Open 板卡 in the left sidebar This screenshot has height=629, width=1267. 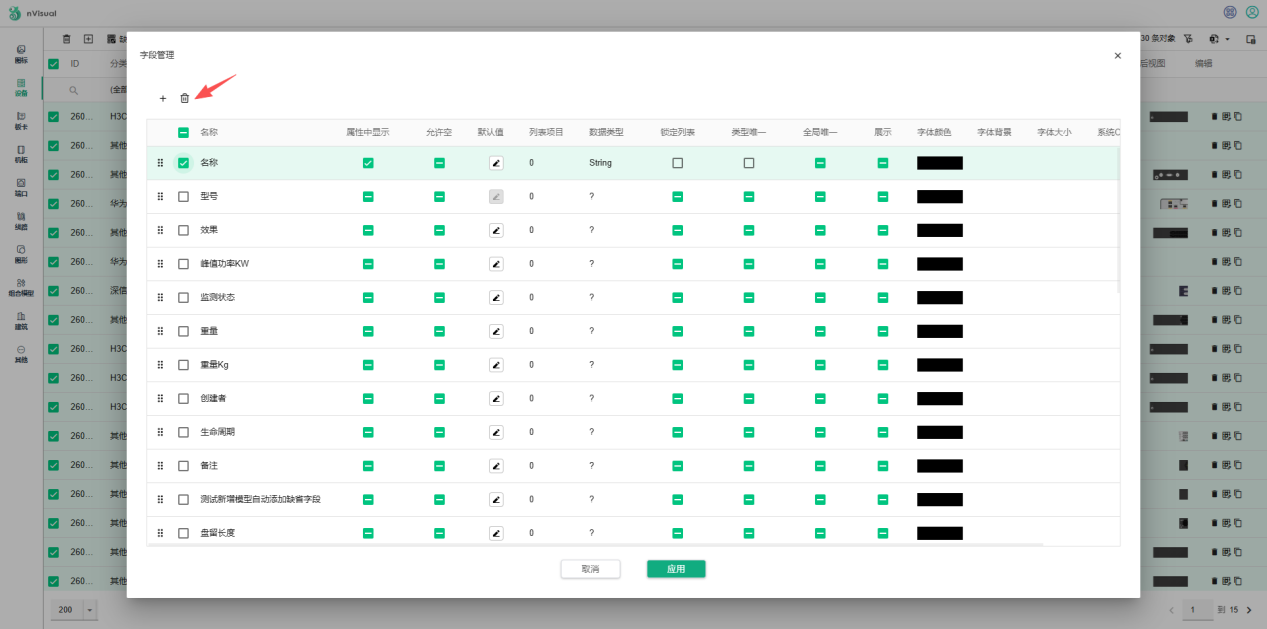tap(21, 121)
